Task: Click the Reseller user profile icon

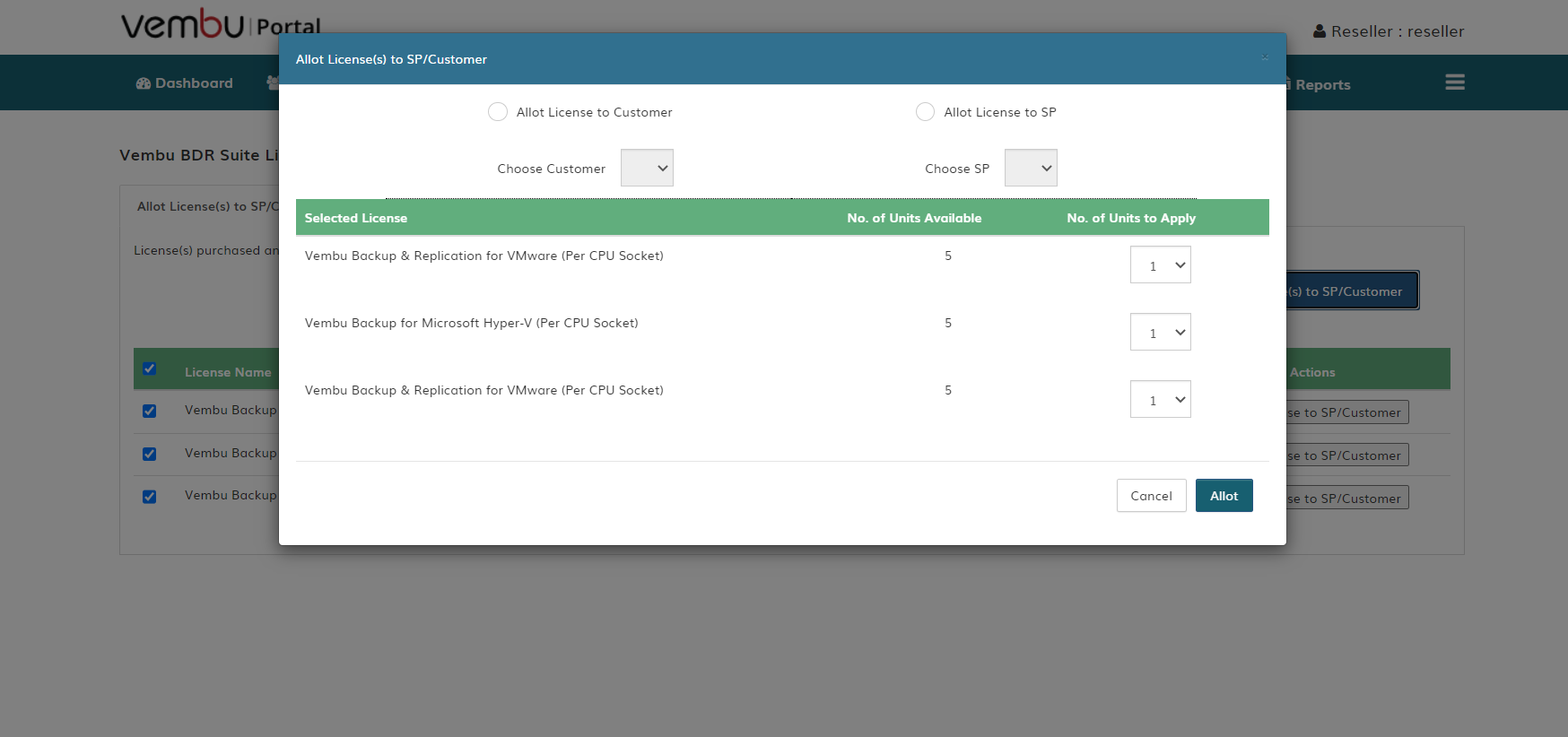Action: click(1319, 31)
